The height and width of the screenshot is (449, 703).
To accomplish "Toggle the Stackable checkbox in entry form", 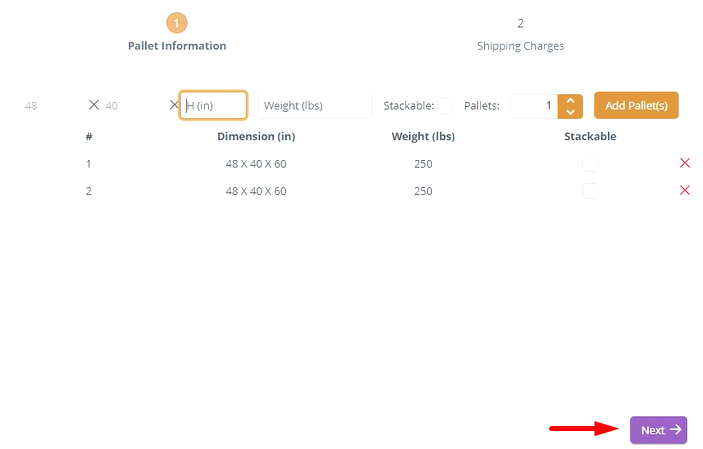I will [445, 106].
